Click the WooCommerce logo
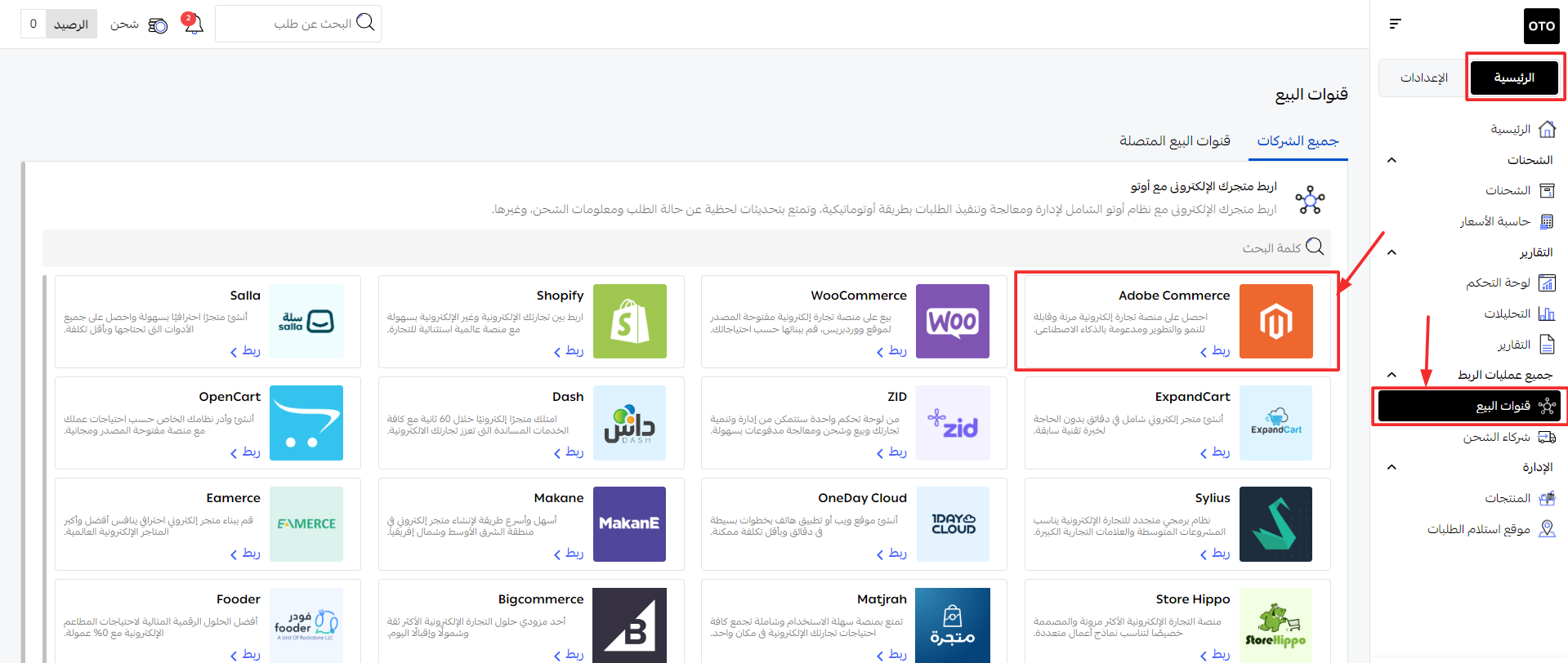Image resolution: width=1568 pixels, height=663 pixels. coord(953,321)
